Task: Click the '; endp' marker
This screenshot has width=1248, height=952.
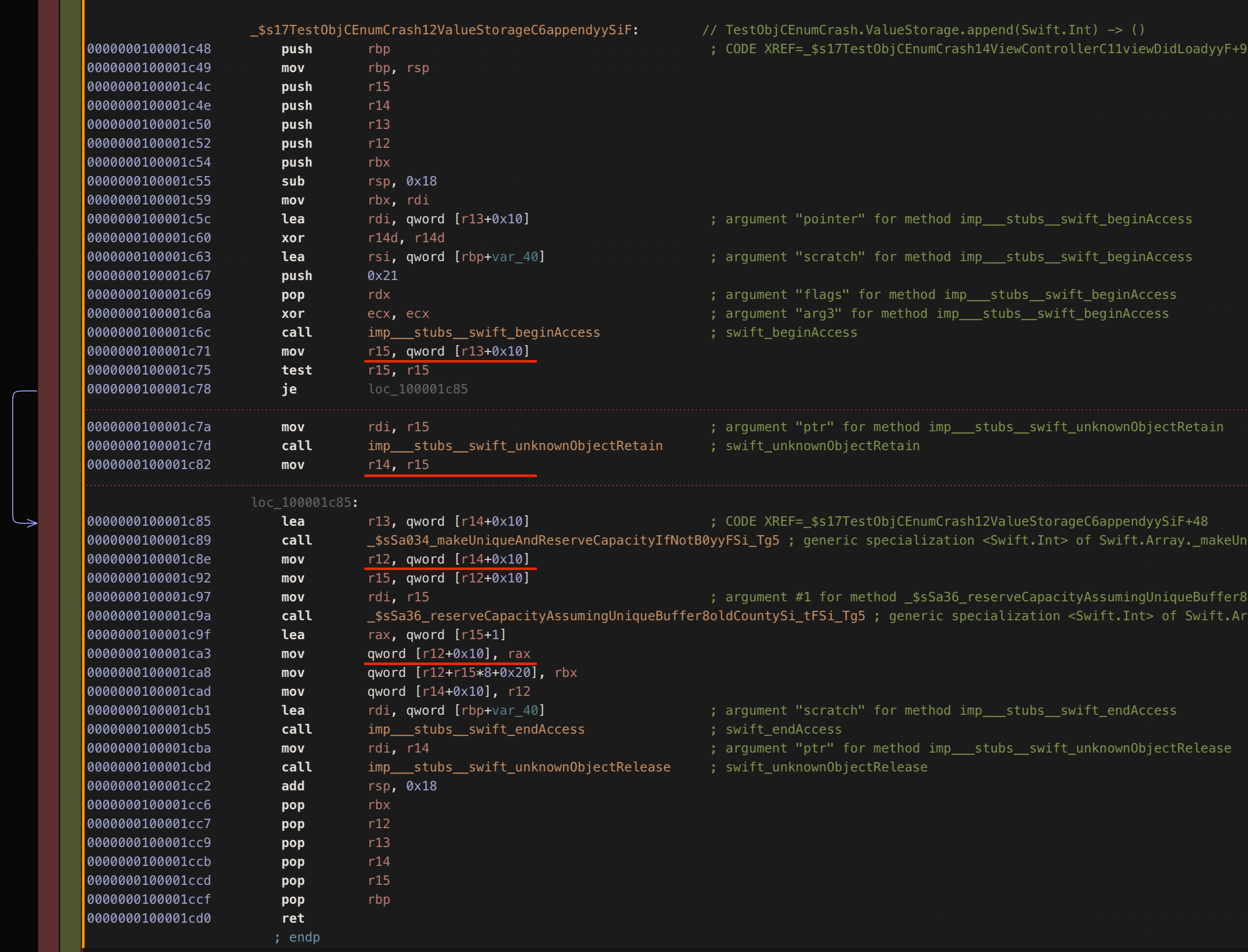Action: click(x=297, y=937)
